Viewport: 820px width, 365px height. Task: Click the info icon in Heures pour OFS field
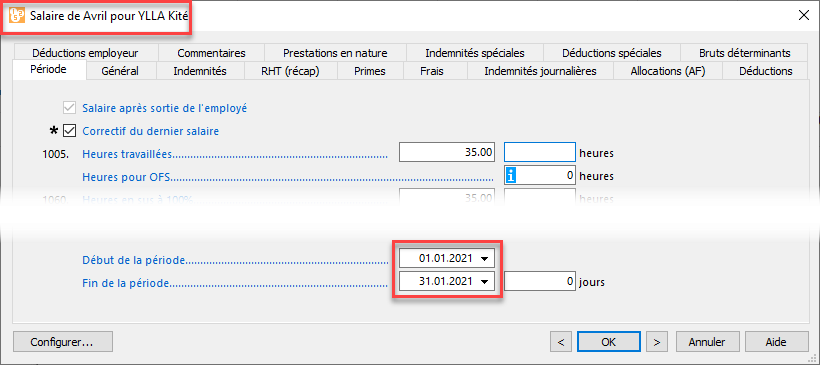pos(511,176)
